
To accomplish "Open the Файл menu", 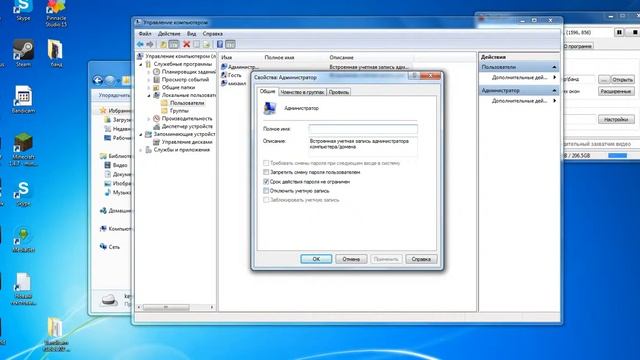I will pyautogui.click(x=145, y=33).
